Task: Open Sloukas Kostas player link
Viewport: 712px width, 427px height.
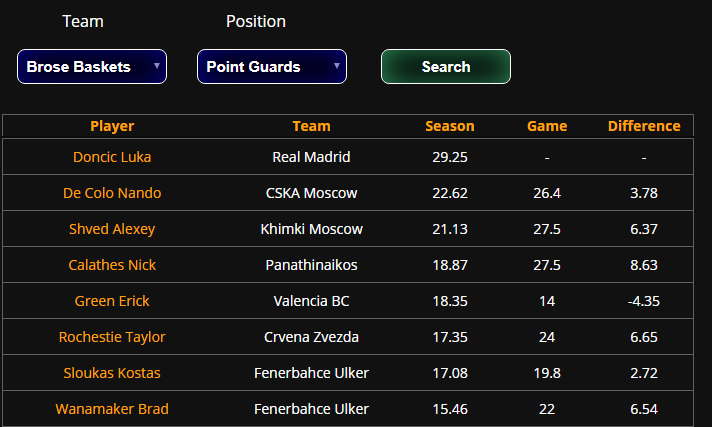Action: 112,373
